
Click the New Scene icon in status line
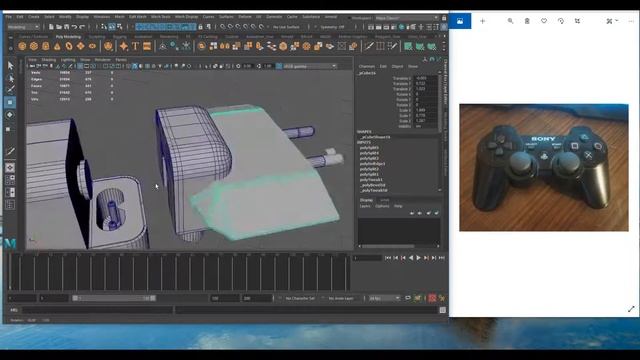[x=51, y=27]
